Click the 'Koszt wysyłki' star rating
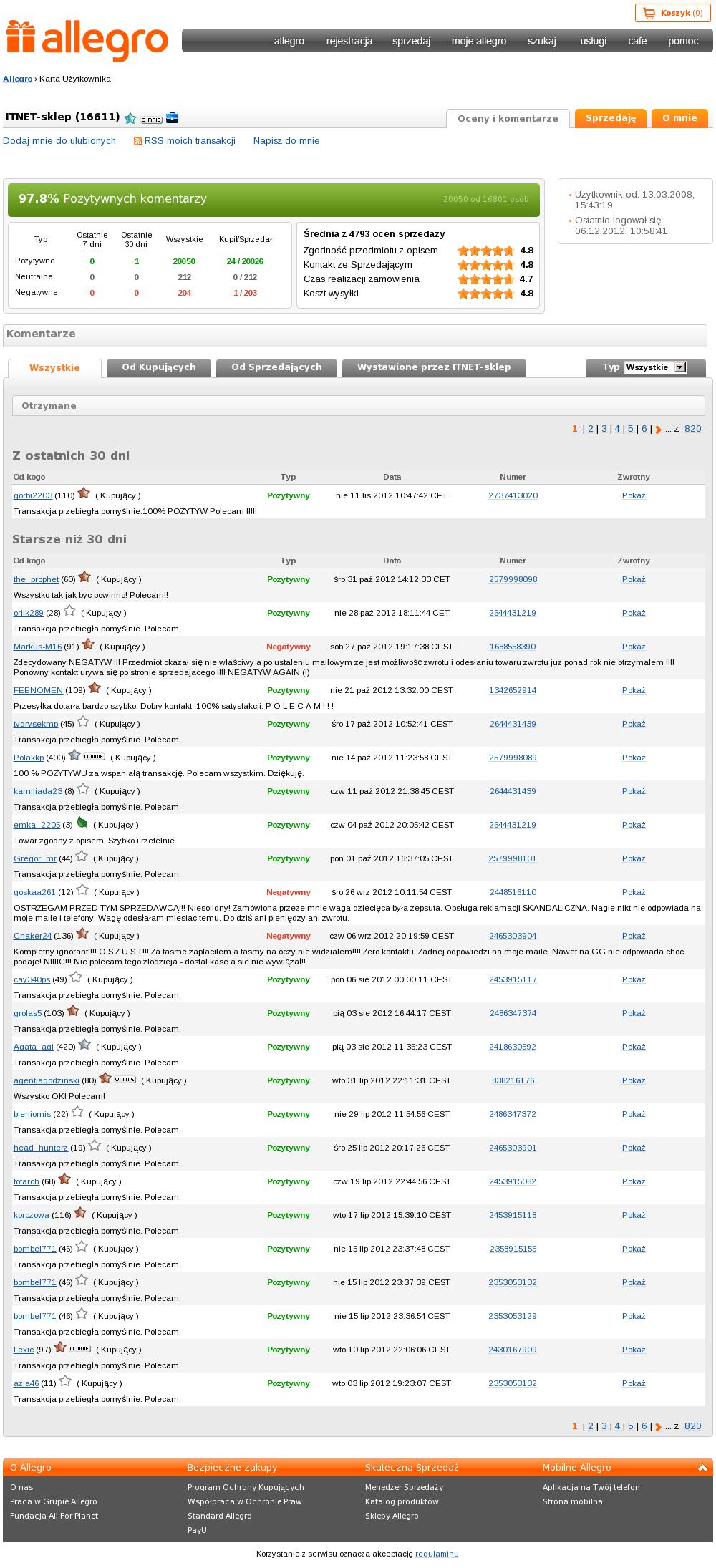This screenshot has height=1568, width=716. click(485, 294)
